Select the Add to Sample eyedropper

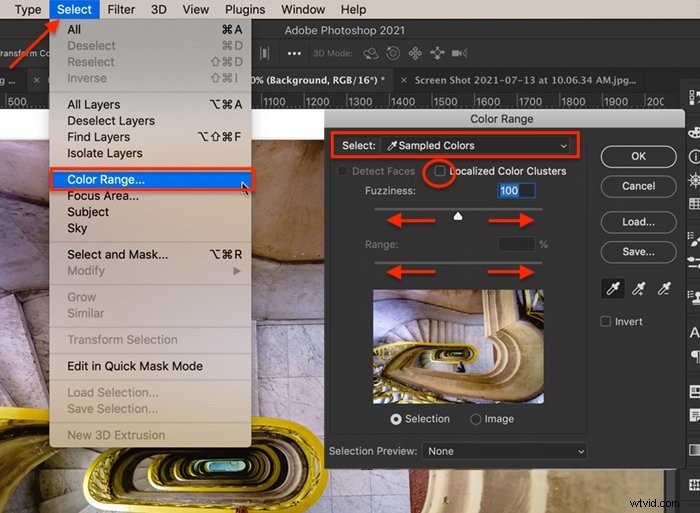tap(638, 288)
